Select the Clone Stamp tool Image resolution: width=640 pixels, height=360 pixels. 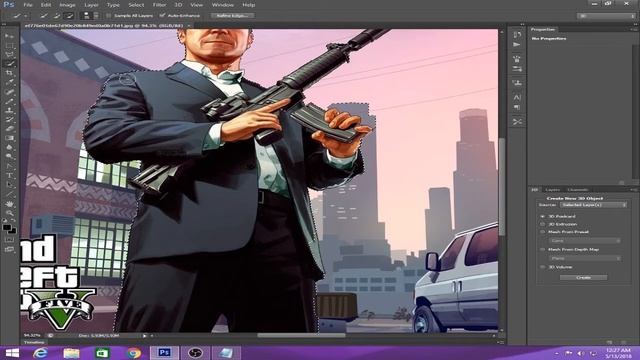9,110
